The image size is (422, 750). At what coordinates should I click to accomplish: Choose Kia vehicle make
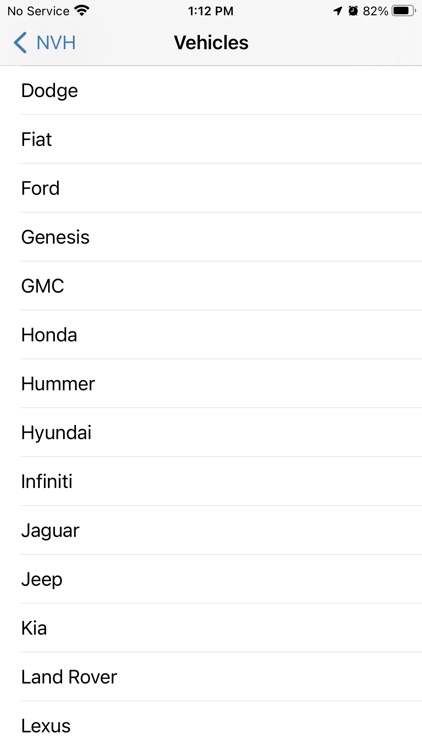(x=211, y=628)
